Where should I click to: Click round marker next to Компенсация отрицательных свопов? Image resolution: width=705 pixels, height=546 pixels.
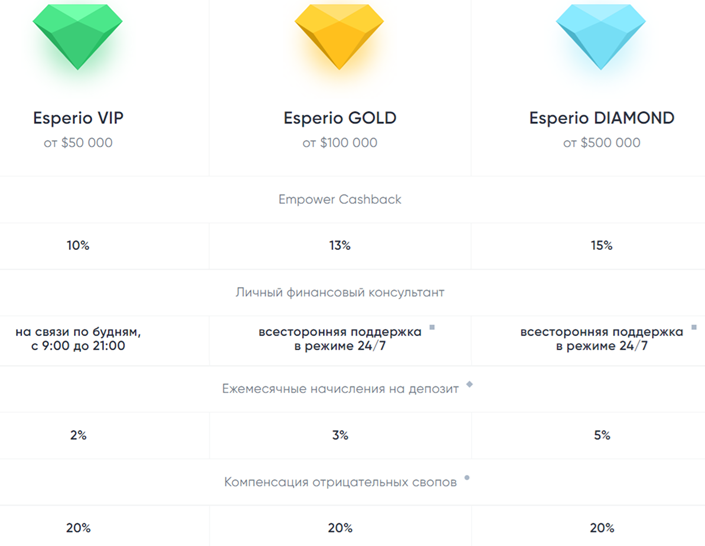pos(467,478)
